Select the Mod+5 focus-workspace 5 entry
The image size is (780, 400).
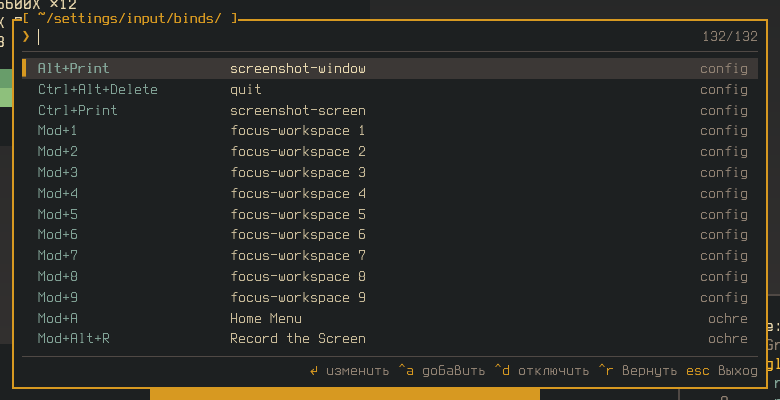[x=390, y=214]
